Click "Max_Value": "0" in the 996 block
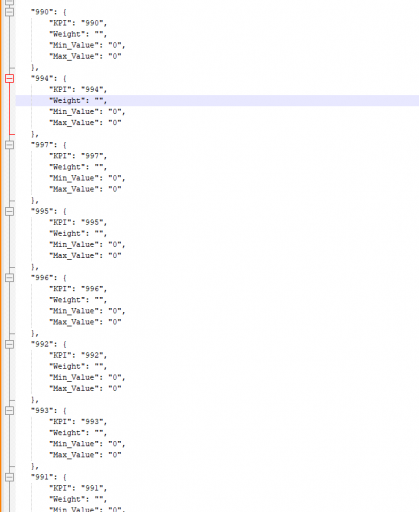 tap(85, 322)
